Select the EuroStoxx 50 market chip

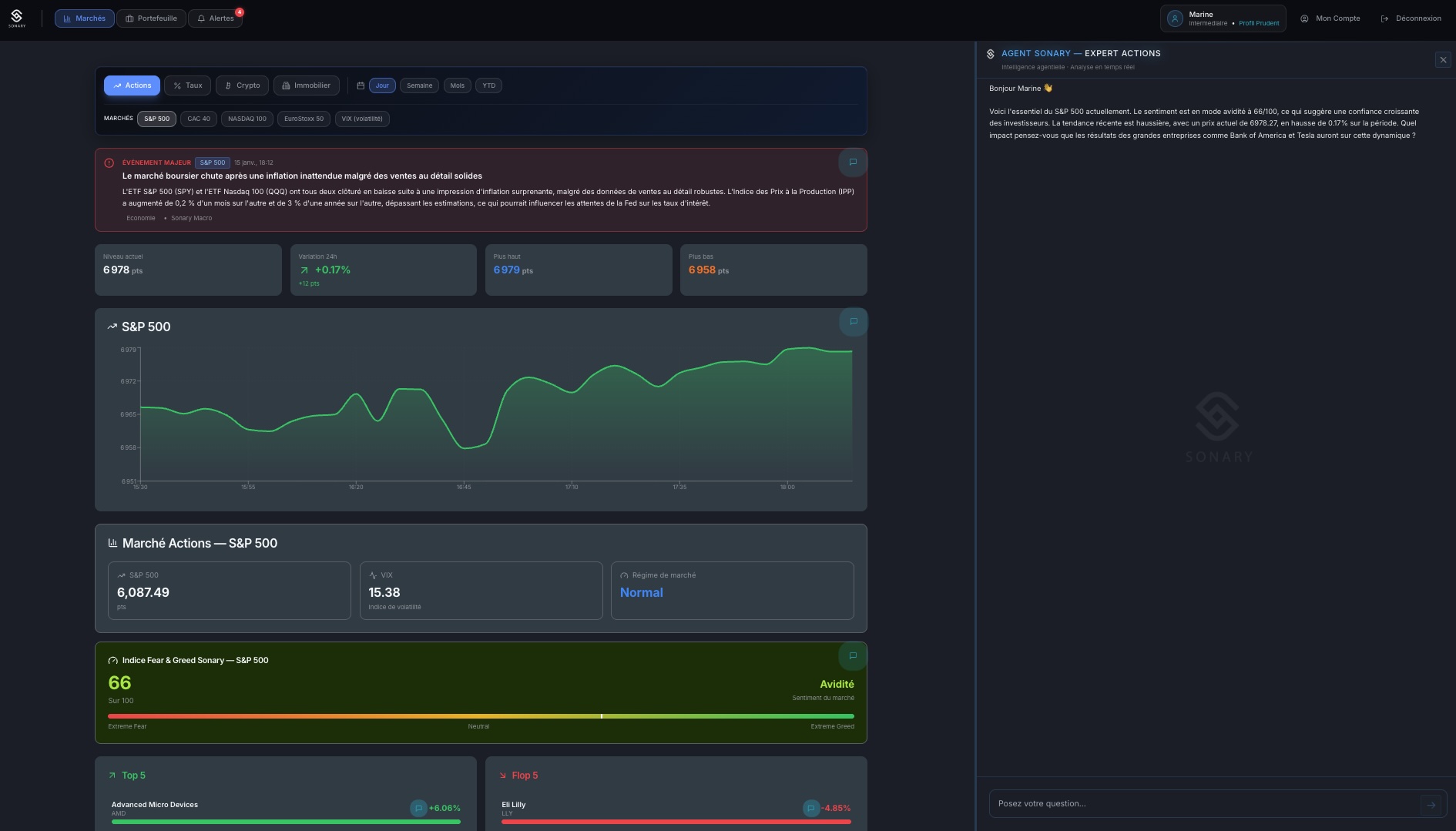click(304, 119)
